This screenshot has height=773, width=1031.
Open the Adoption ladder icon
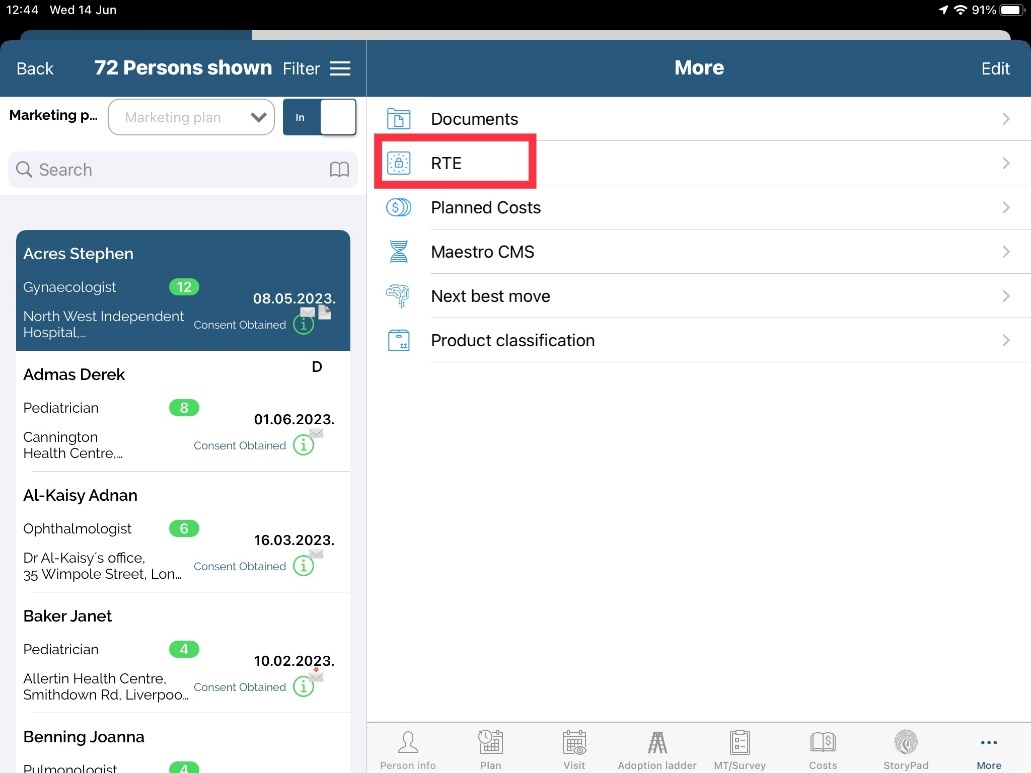[657, 743]
